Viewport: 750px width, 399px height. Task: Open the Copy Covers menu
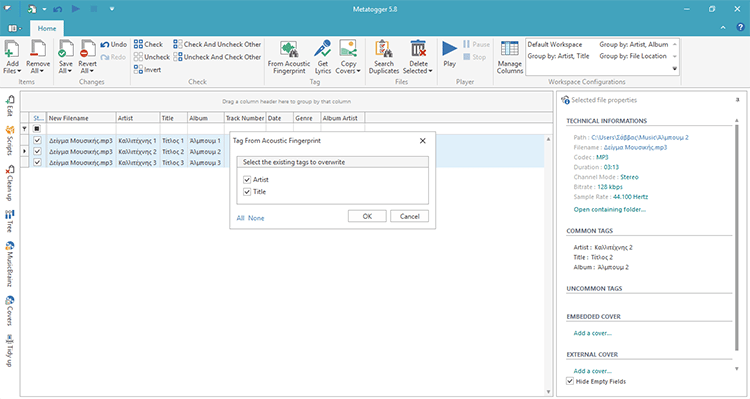(348, 57)
